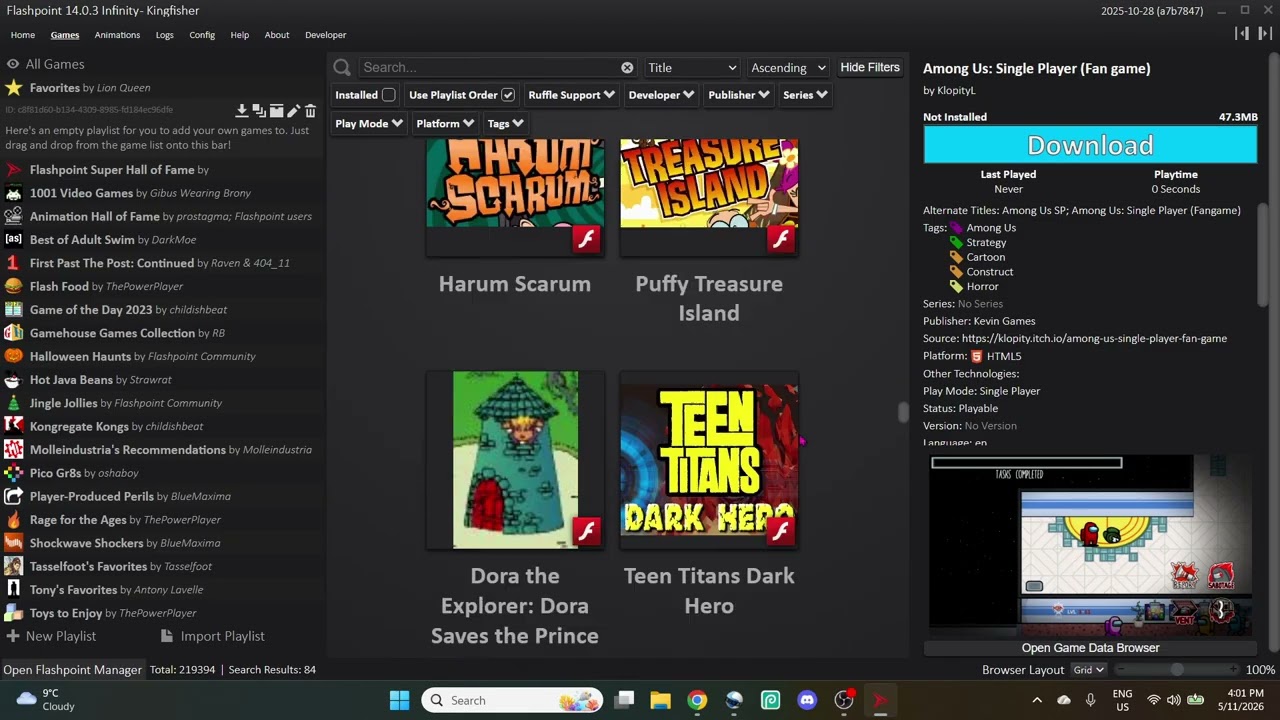This screenshot has height=720, width=1280.
Task: Open the Logs tab
Action: click(165, 35)
